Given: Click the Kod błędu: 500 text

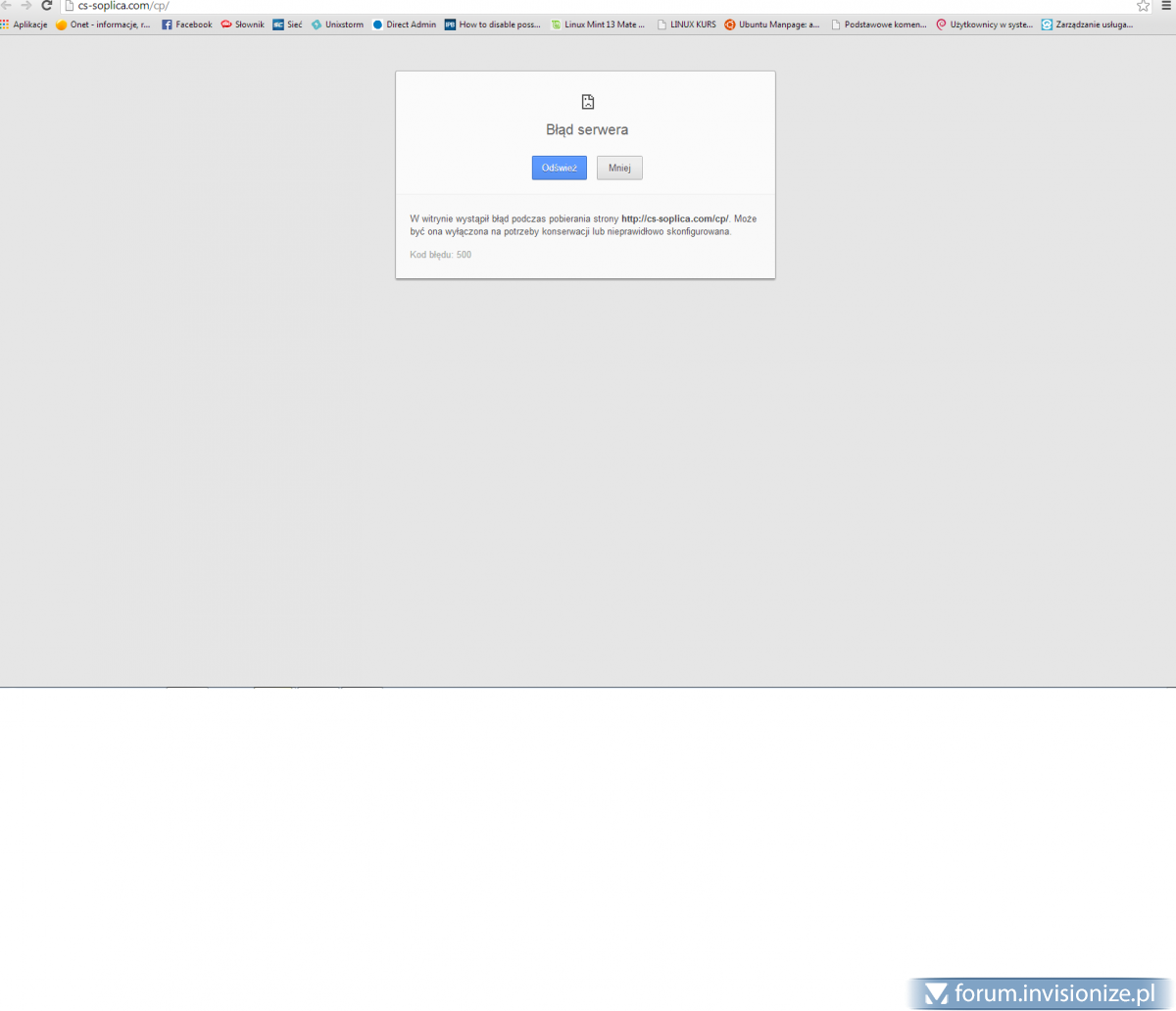Looking at the screenshot, I should click(440, 255).
